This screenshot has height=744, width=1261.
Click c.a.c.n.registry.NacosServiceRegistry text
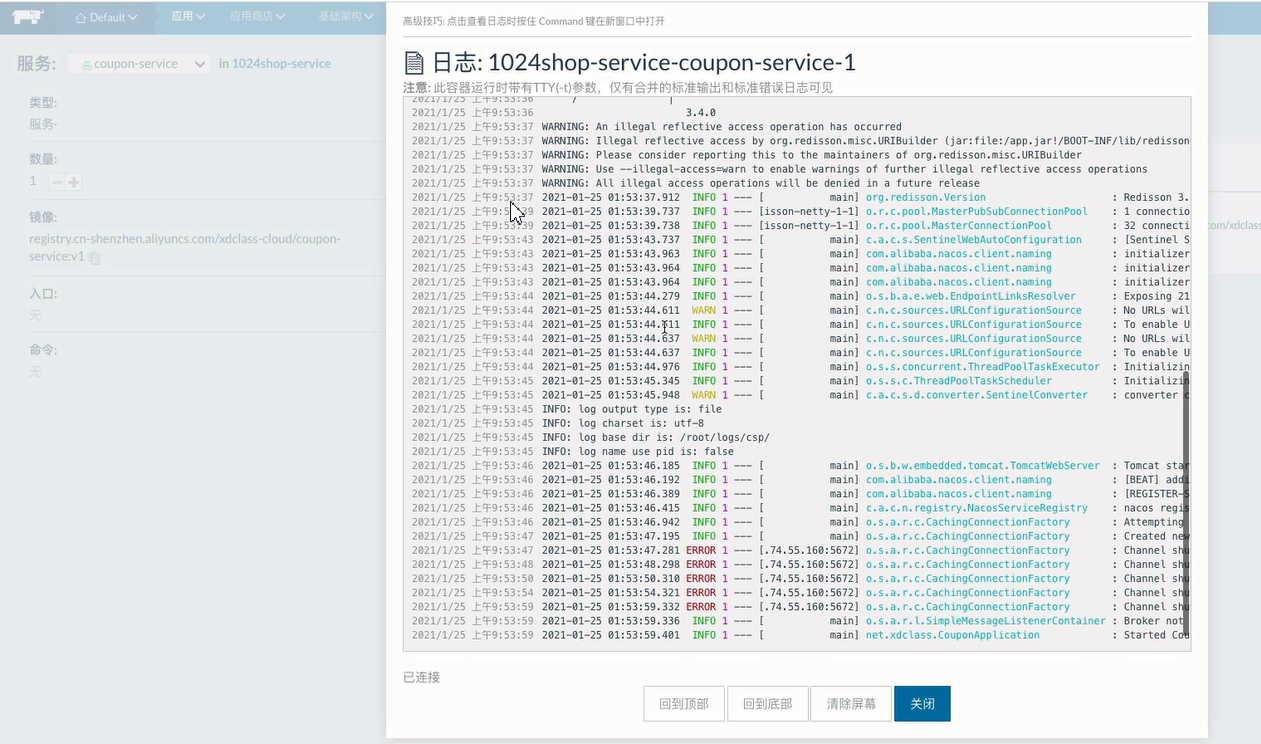coord(976,508)
